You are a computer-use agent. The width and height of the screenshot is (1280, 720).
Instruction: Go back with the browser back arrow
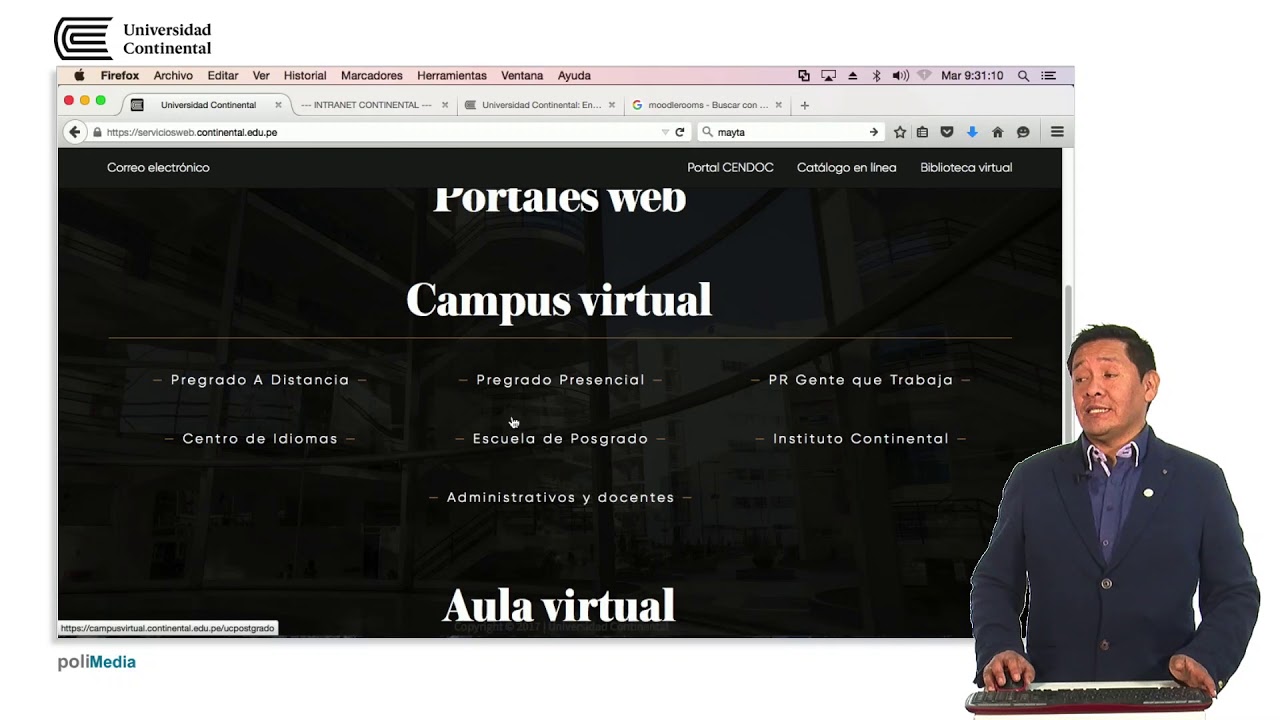click(x=74, y=132)
